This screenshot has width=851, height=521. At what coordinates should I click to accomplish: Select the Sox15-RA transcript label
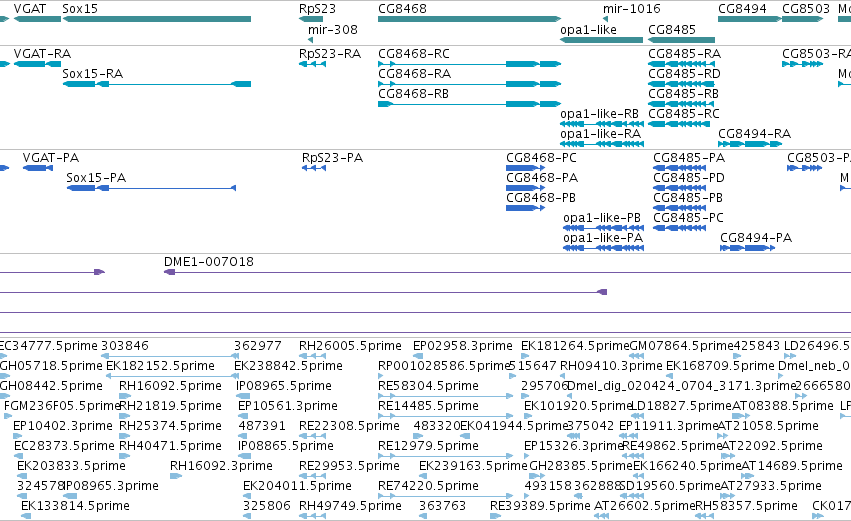pyautogui.click(x=93, y=73)
